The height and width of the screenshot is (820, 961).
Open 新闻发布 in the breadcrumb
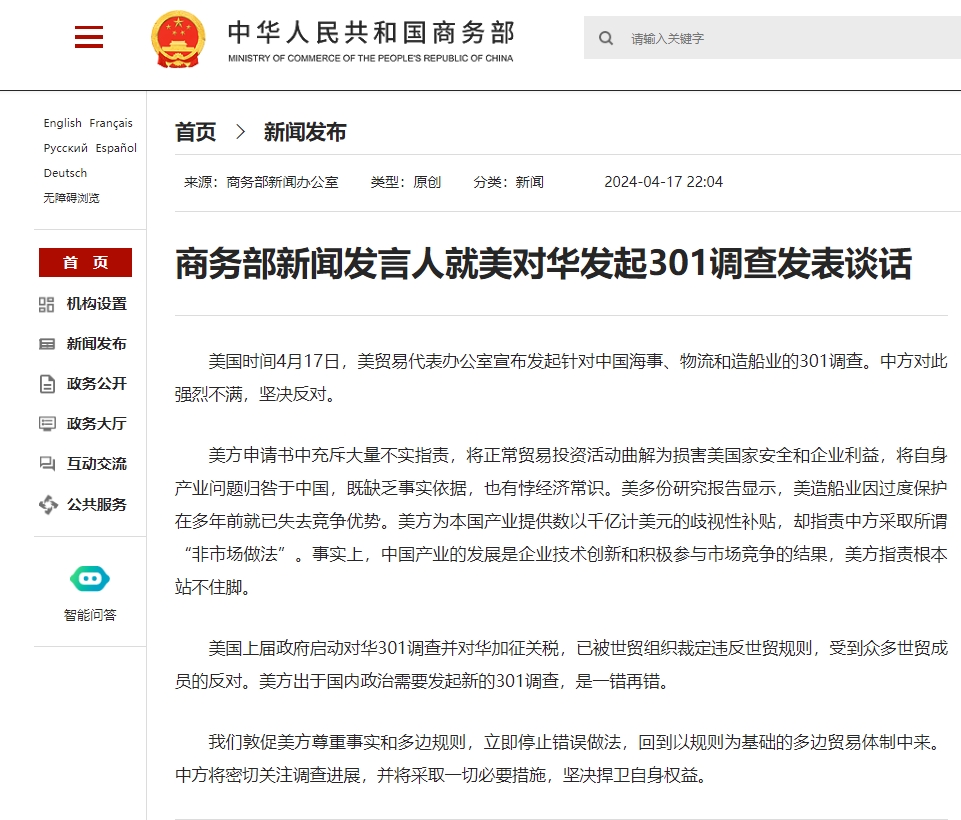[x=305, y=132]
